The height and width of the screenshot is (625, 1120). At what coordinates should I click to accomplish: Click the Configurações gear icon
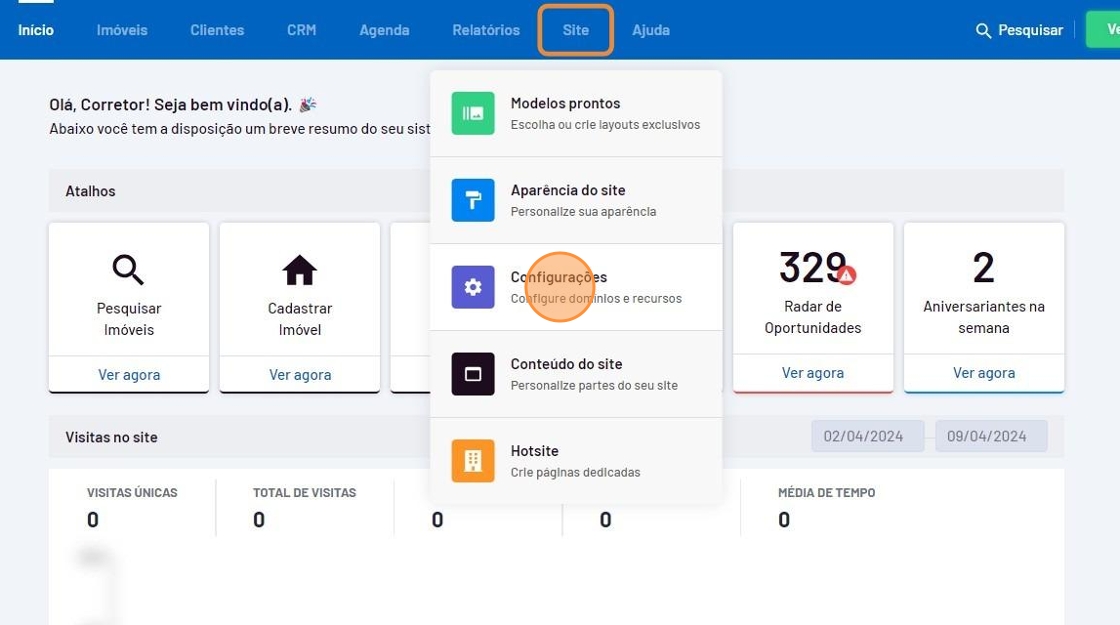coord(472,287)
